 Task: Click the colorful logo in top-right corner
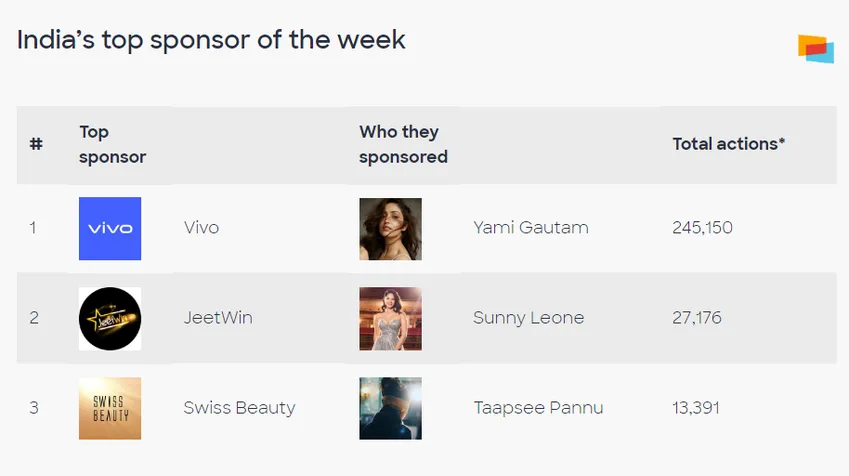click(815, 48)
